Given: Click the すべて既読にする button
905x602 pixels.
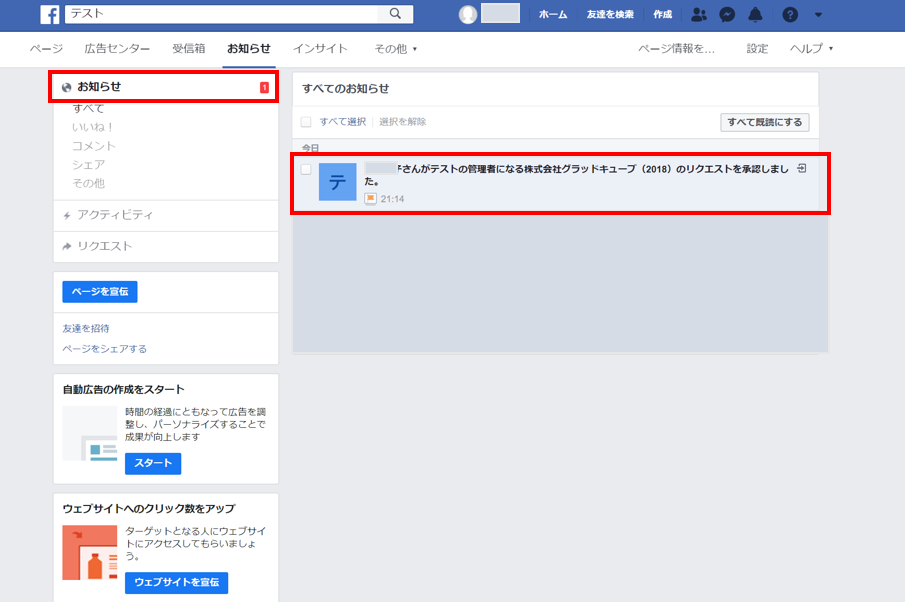Looking at the screenshot, I should point(765,122).
